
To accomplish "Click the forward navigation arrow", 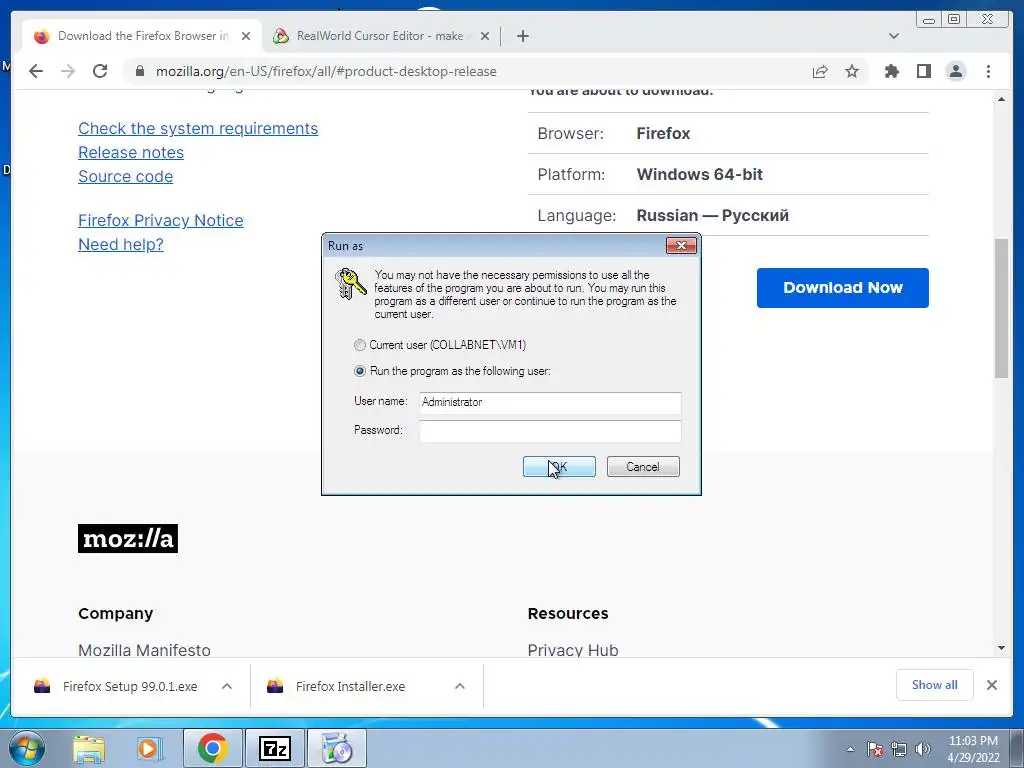I will click(68, 71).
